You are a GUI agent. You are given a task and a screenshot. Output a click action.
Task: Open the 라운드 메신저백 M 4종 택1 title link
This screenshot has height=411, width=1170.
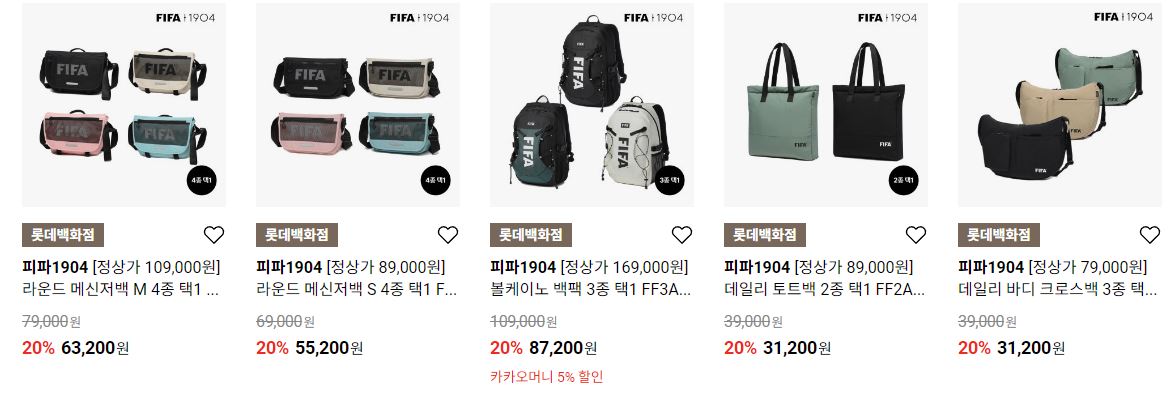pyautogui.click(x=122, y=290)
